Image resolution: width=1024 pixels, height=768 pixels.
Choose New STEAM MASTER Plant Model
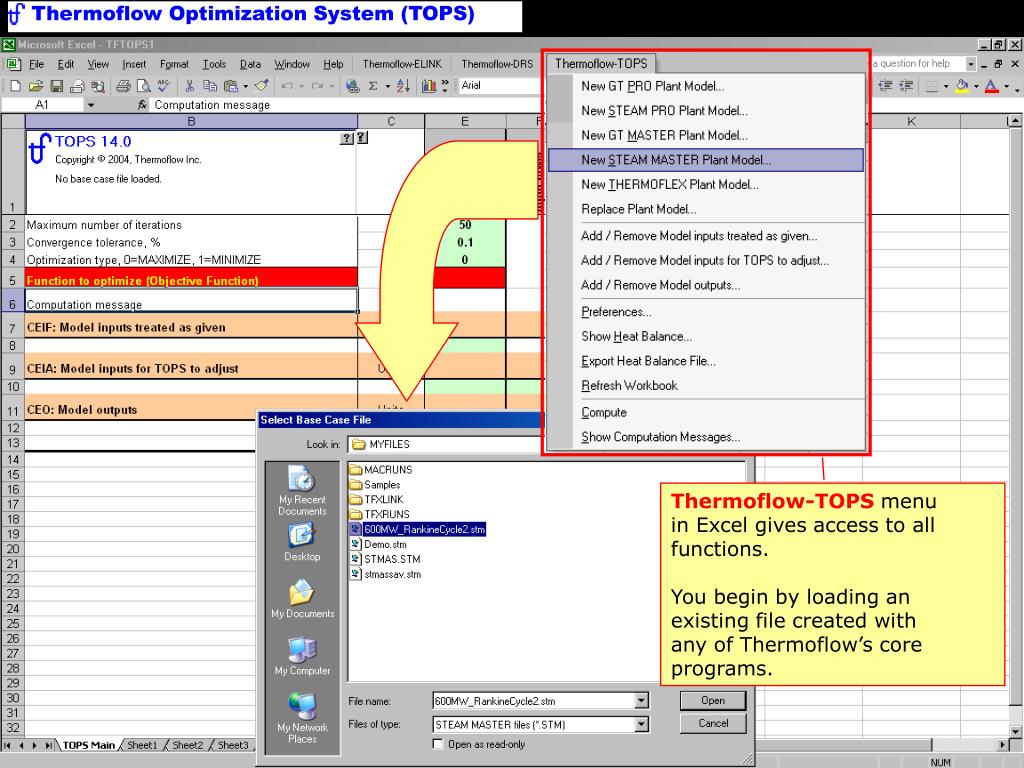click(x=705, y=160)
